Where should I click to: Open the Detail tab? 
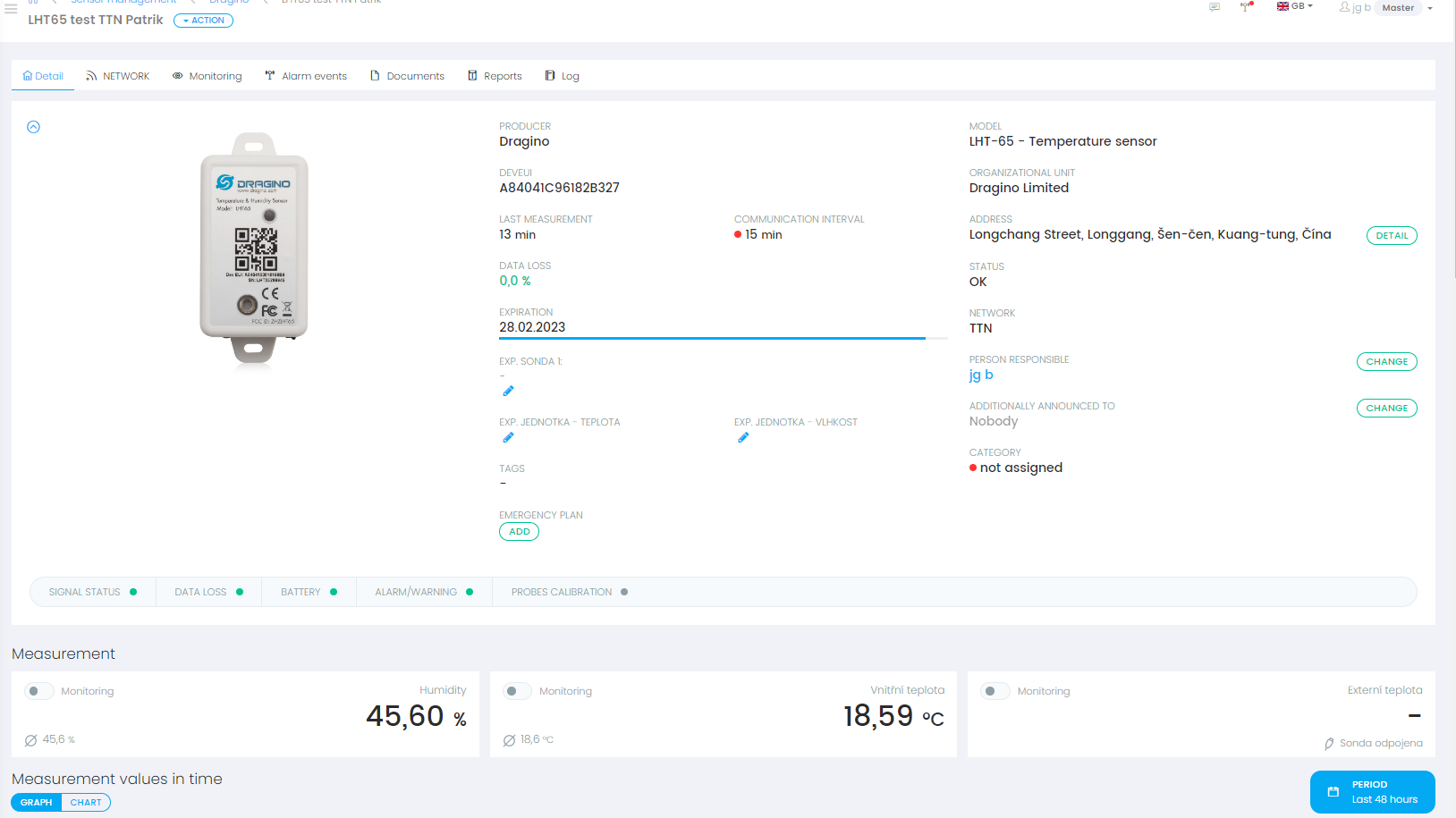tap(43, 76)
